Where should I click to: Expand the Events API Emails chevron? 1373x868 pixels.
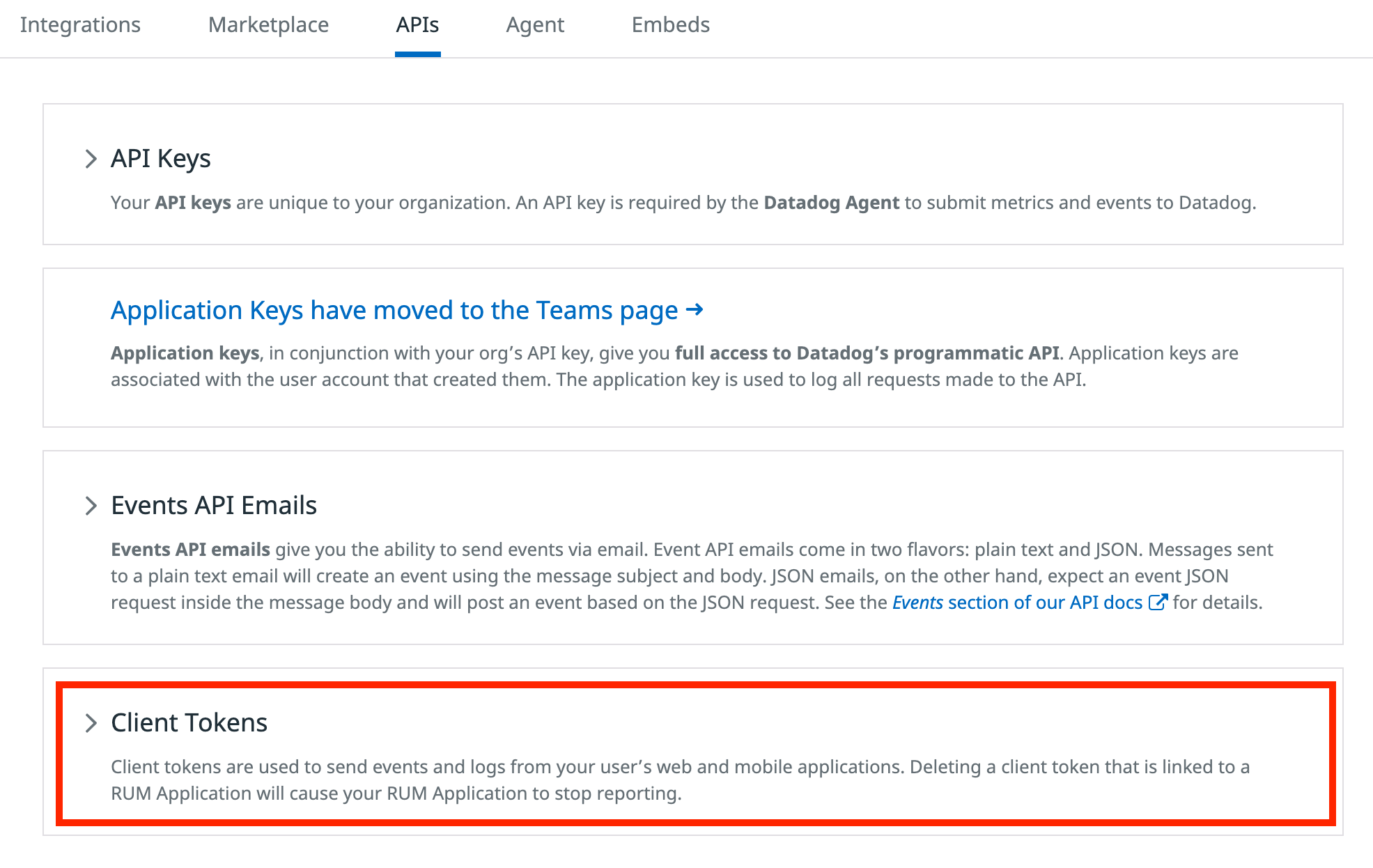point(91,506)
